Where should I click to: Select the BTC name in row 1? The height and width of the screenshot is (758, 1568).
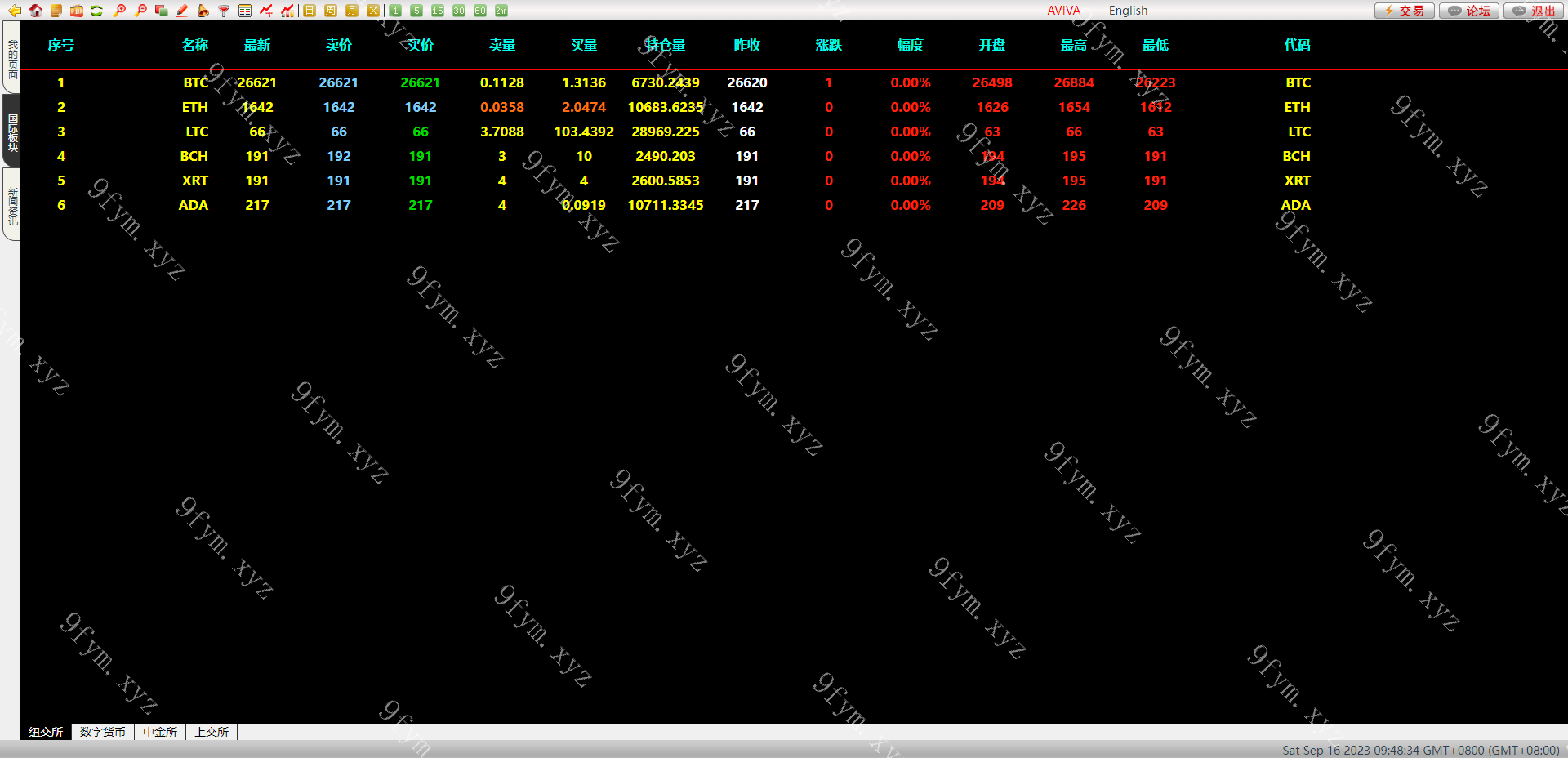coord(195,82)
